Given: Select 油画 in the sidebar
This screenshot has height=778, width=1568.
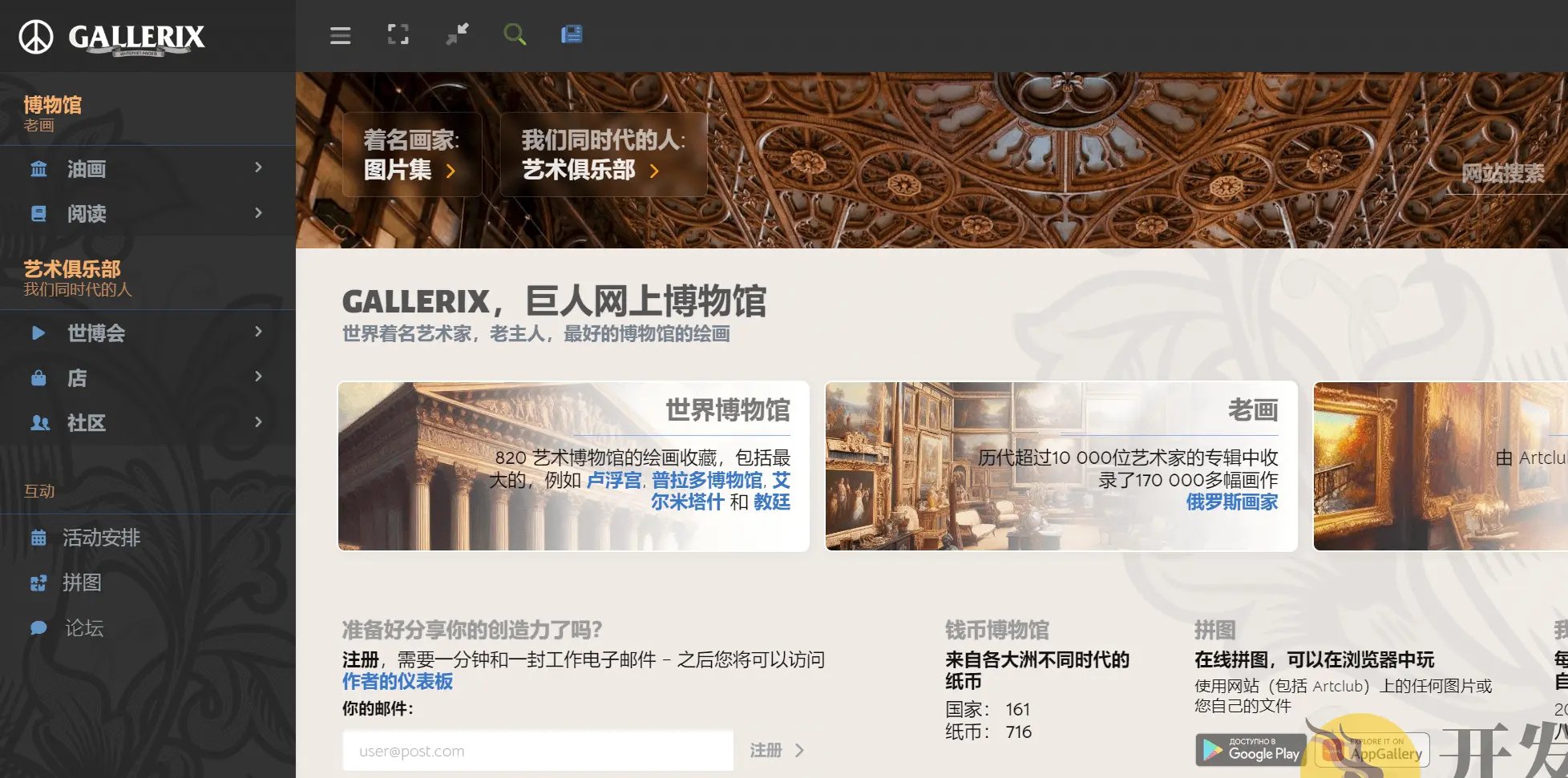Looking at the screenshot, I should 87,169.
